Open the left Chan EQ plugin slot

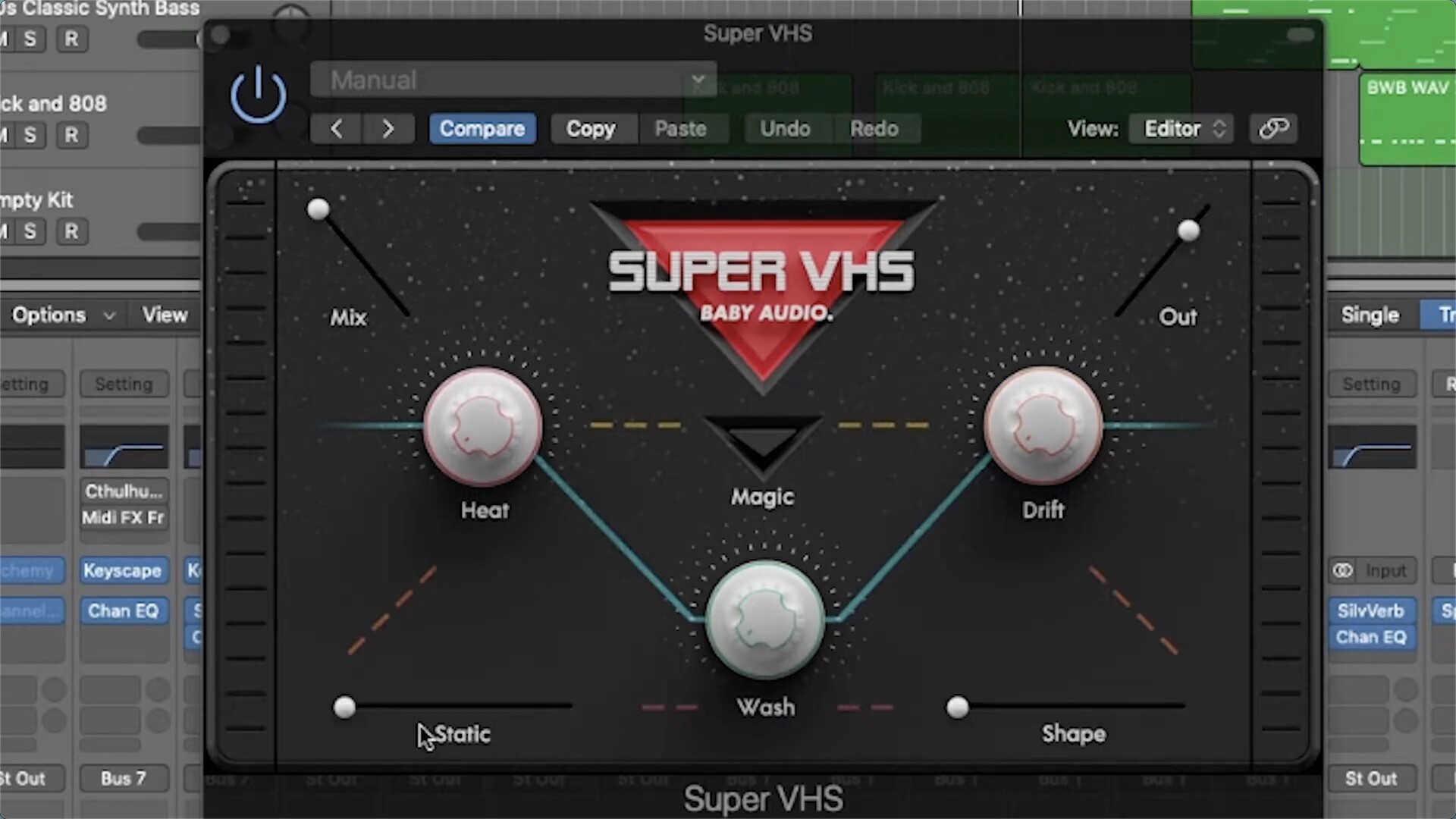click(x=124, y=611)
